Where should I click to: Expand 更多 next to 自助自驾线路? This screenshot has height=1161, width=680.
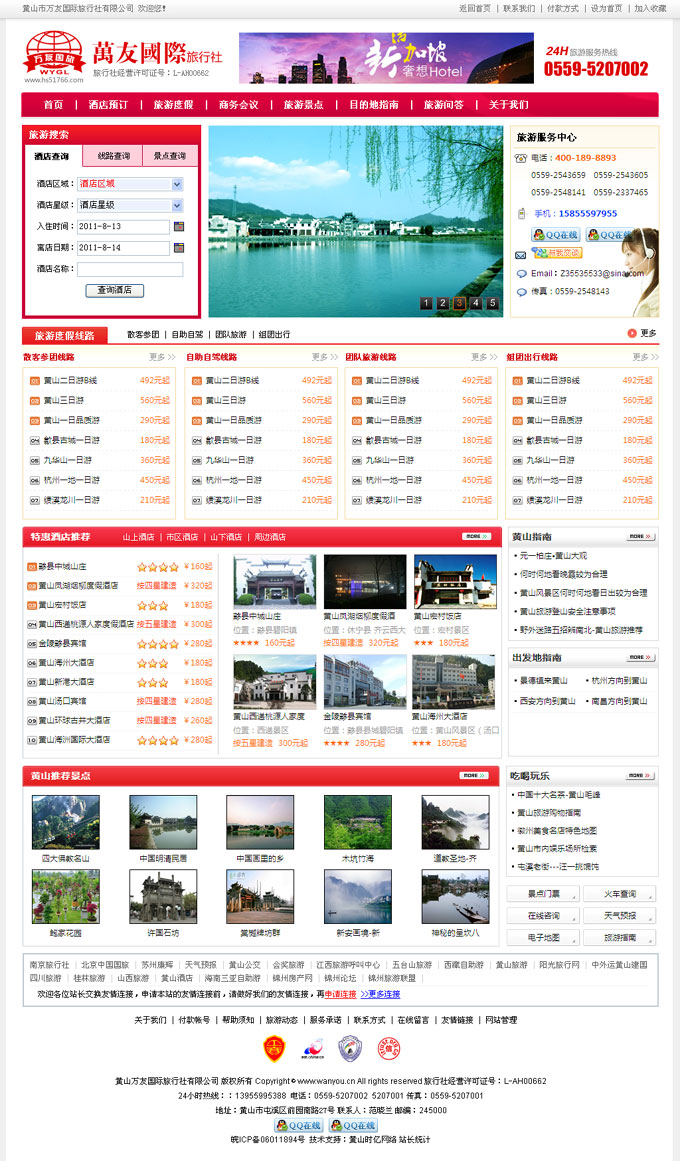[x=323, y=357]
